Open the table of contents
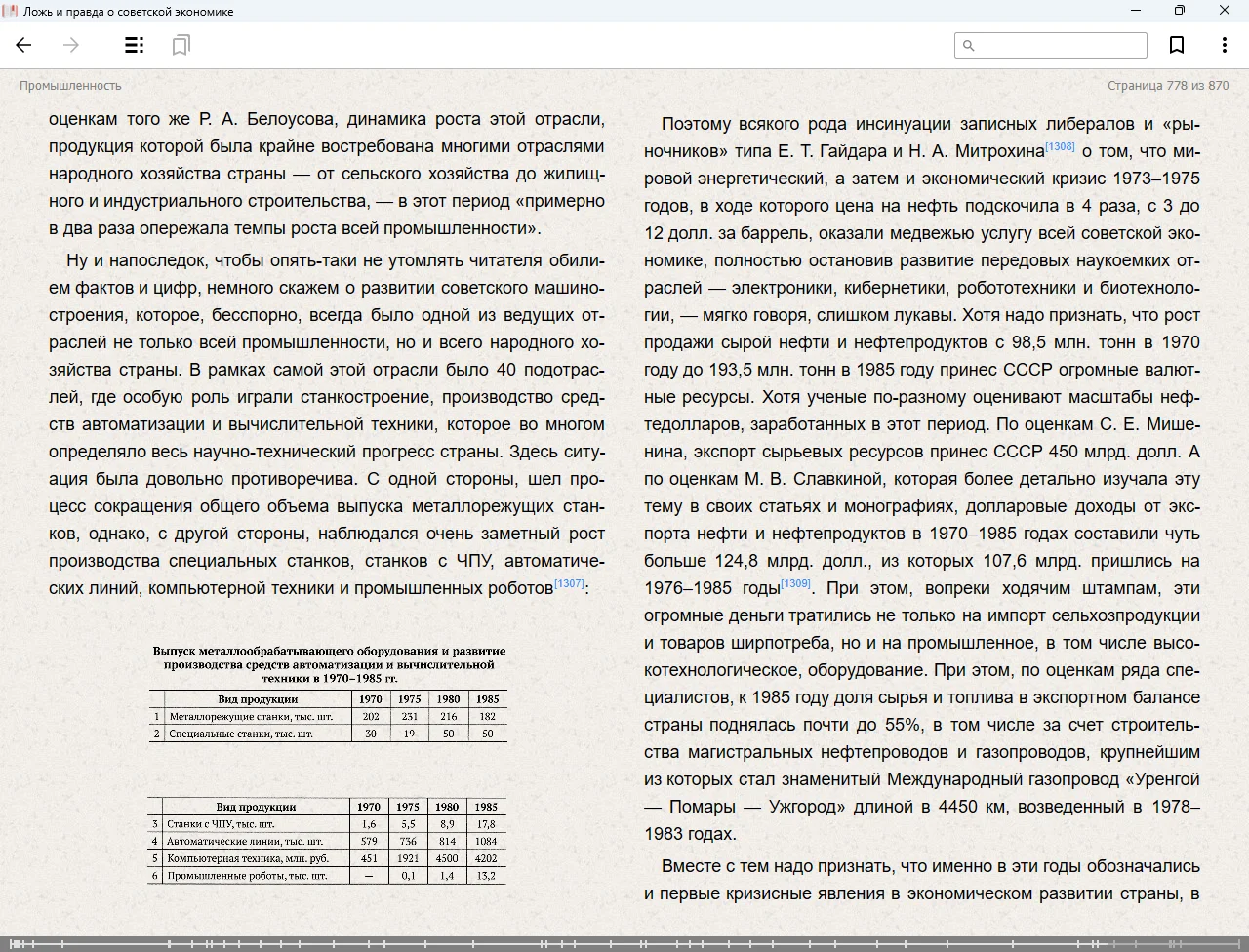 [135, 45]
